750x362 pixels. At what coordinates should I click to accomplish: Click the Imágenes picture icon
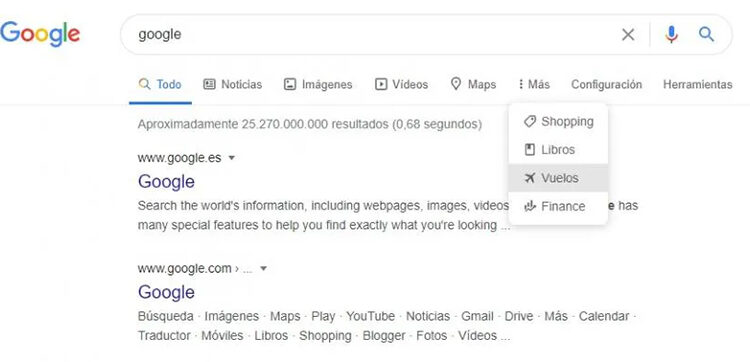click(290, 85)
